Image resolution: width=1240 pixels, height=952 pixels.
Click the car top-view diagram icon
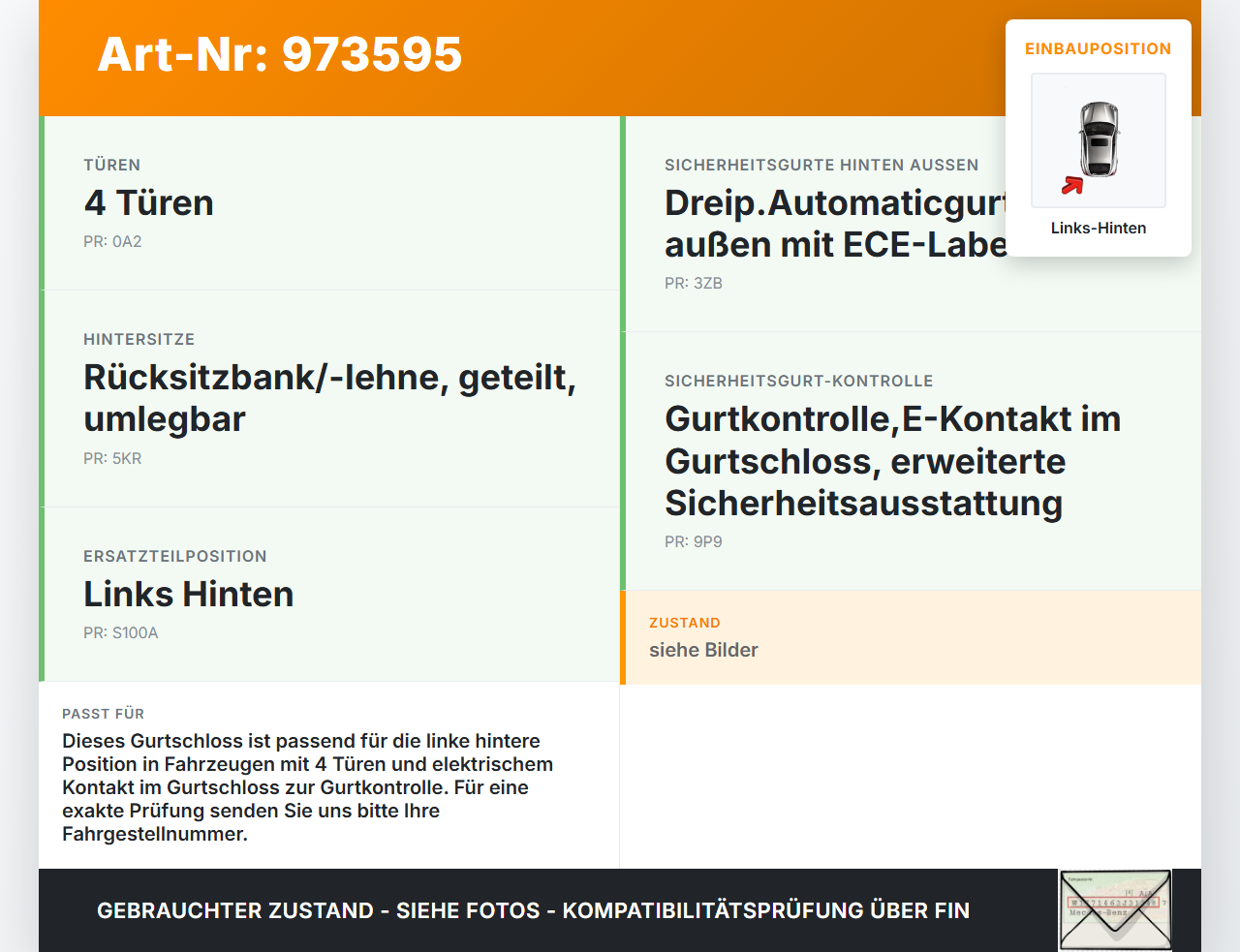tap(1099, 139)
